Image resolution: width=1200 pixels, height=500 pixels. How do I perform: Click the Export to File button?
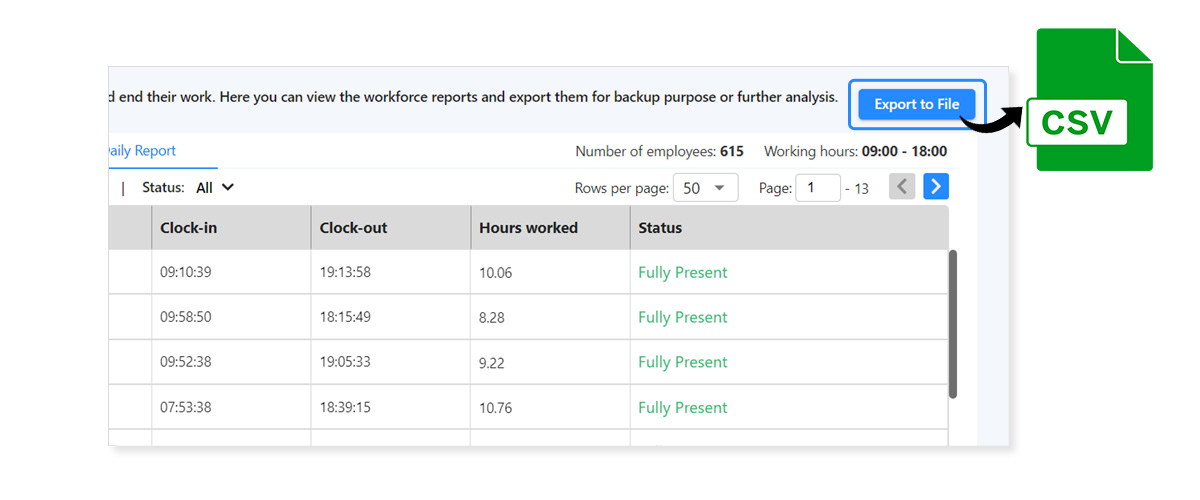(916, 104)
